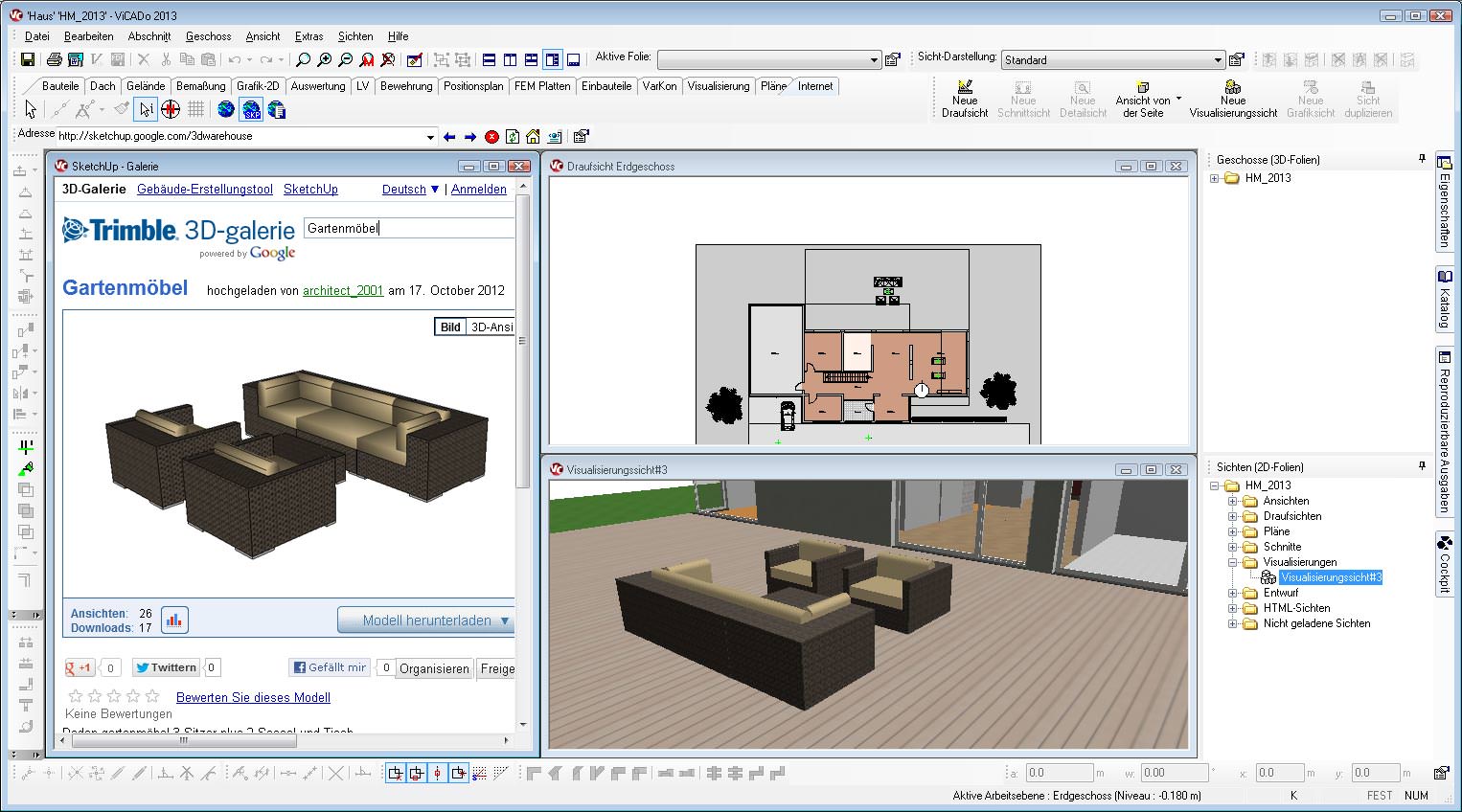This screenshot has height=812, width=1462.
Task: Click the blue globe web icon
Action: tap(226, 109)
